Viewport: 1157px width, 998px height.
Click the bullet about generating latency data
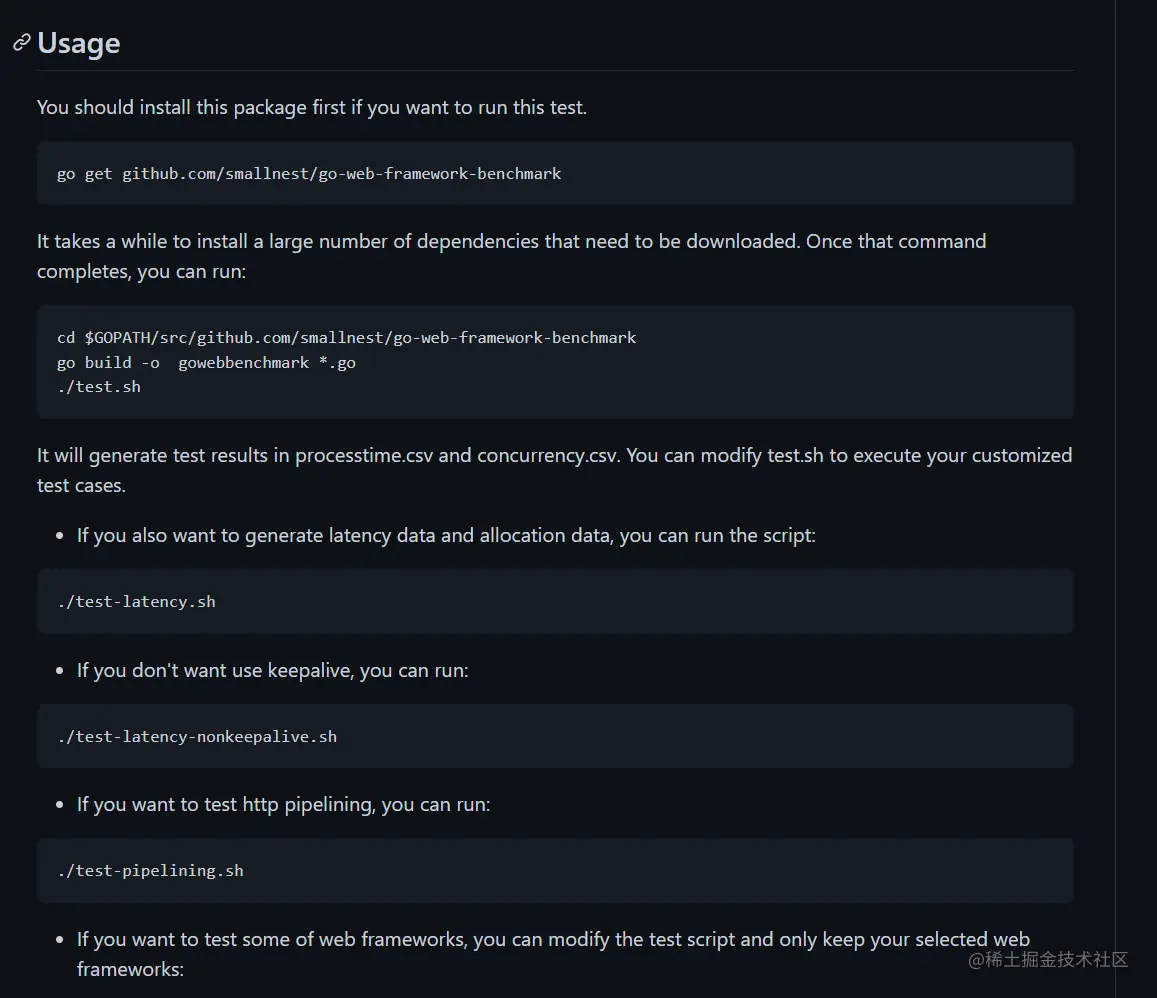pyautogui.click(x=446, y=535)
